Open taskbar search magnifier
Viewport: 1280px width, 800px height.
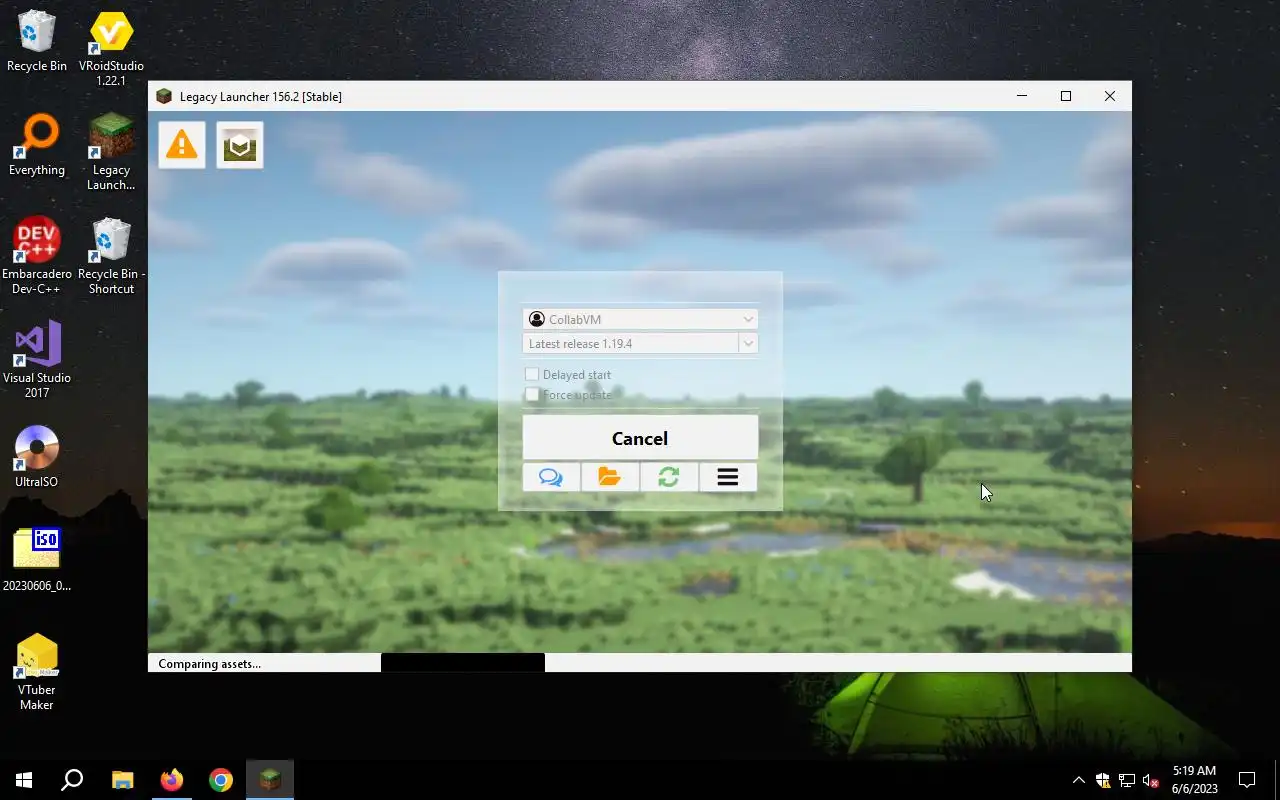coord(72,780)
